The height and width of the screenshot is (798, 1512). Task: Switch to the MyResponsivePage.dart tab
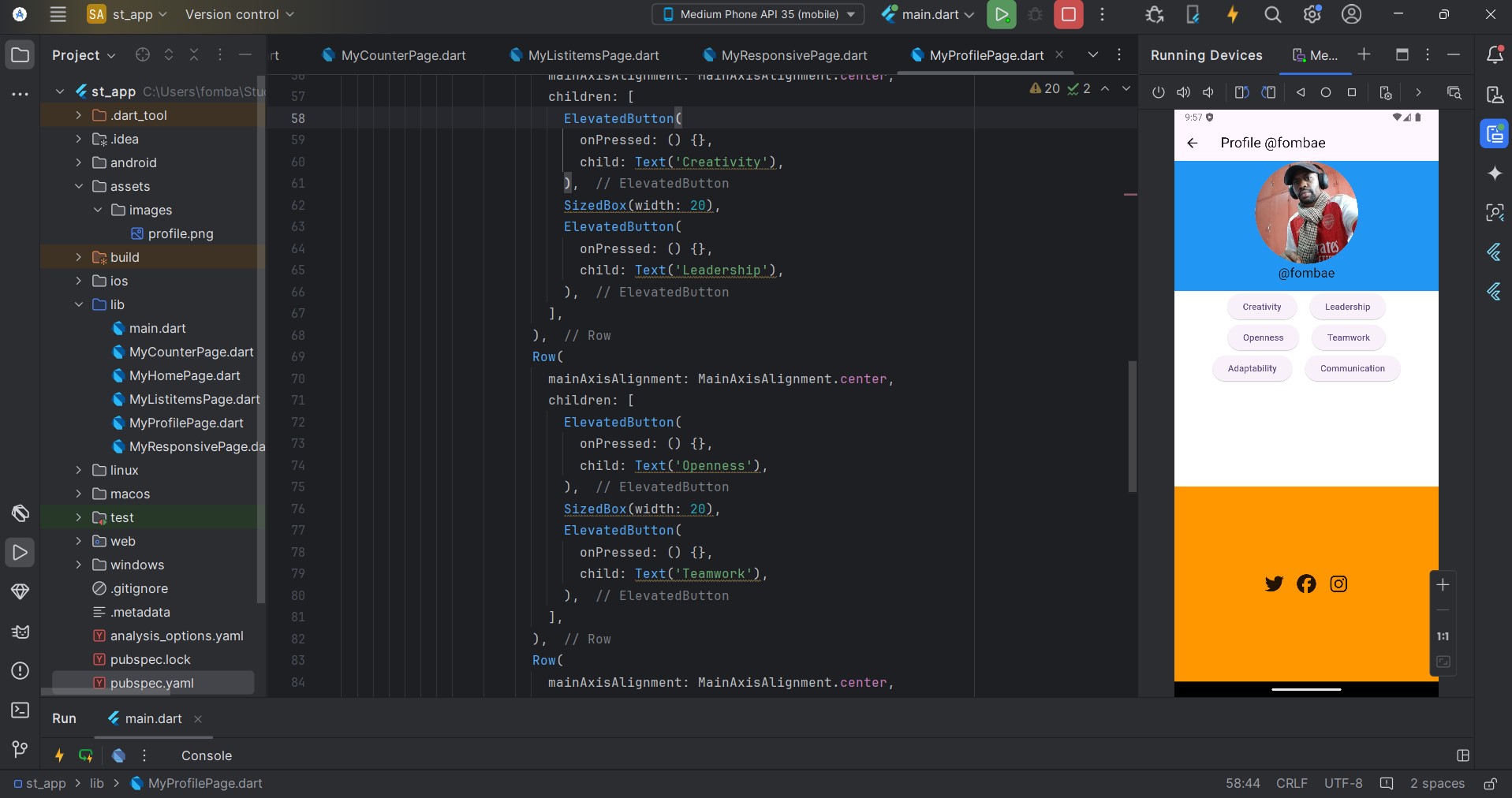793,55
